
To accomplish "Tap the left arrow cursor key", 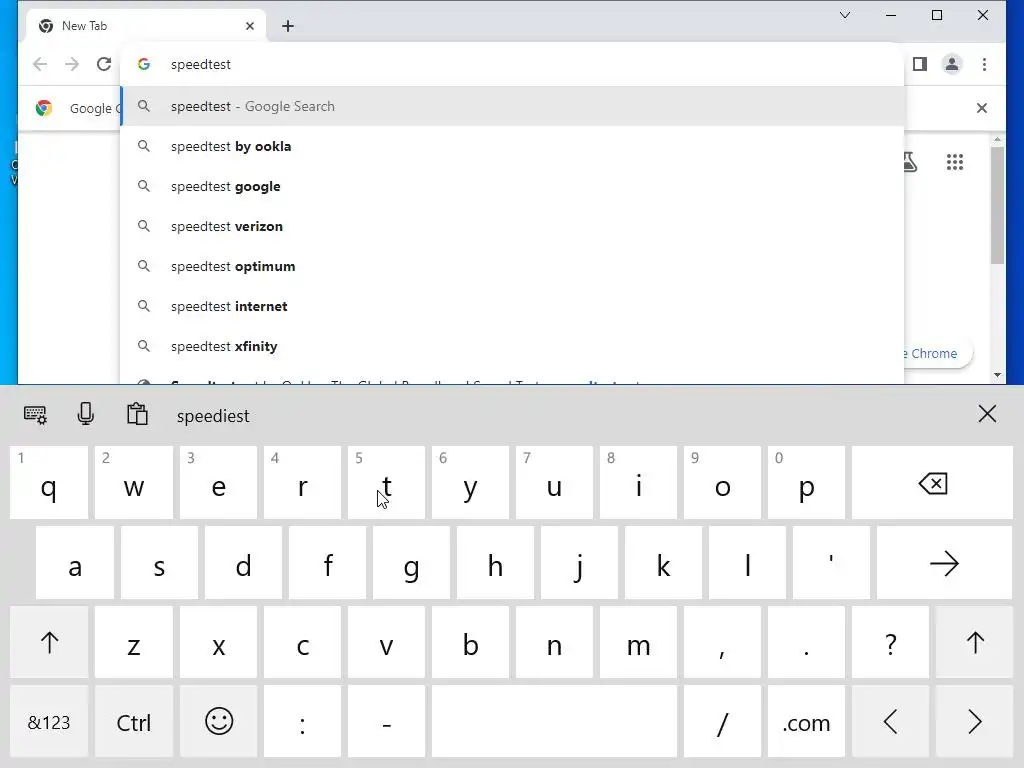I will pos(891,722).
